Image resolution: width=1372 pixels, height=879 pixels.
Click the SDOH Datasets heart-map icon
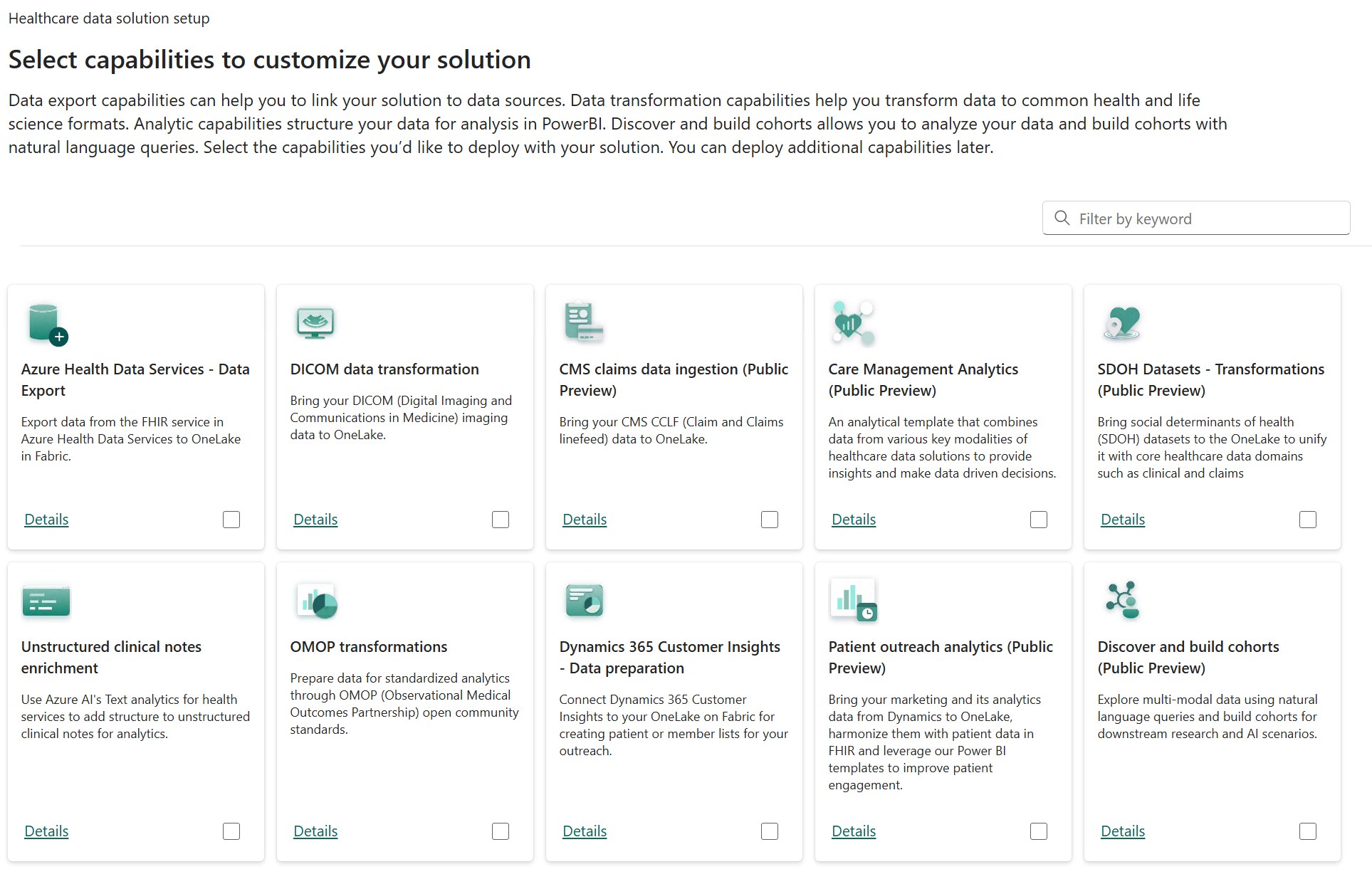coord(1122,323)
